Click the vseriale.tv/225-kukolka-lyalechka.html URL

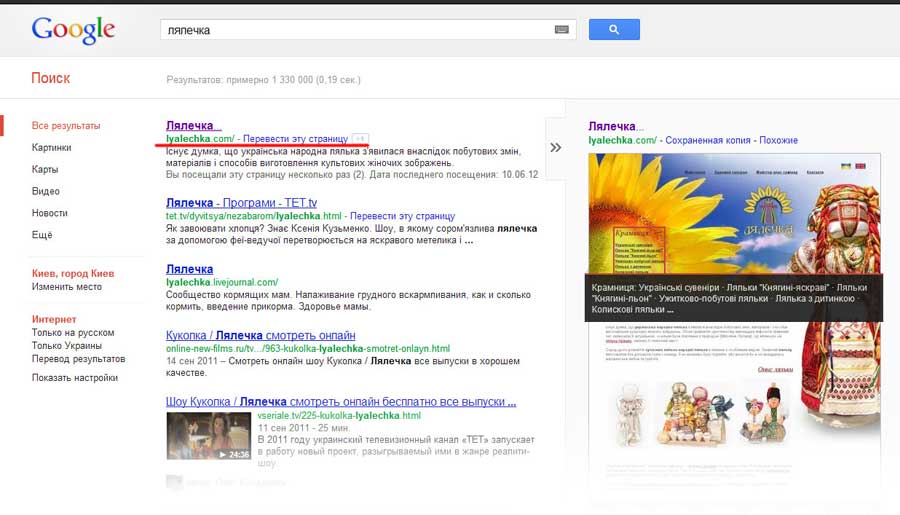[x=339, y=415]
